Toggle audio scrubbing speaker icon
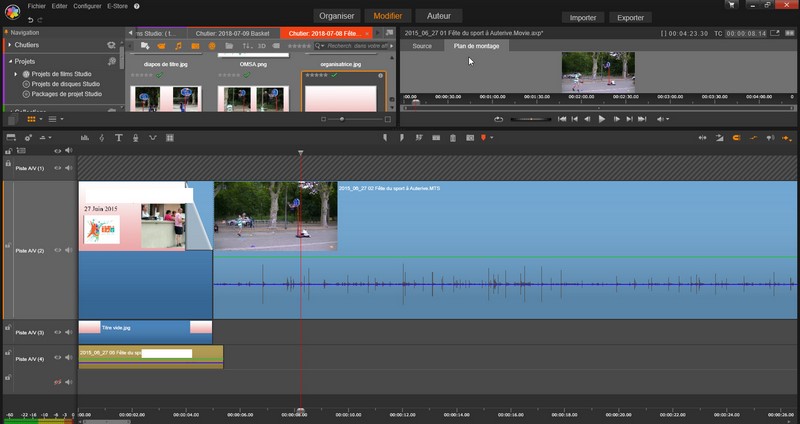Screen dimensions: 800x424 click(770, 138)
